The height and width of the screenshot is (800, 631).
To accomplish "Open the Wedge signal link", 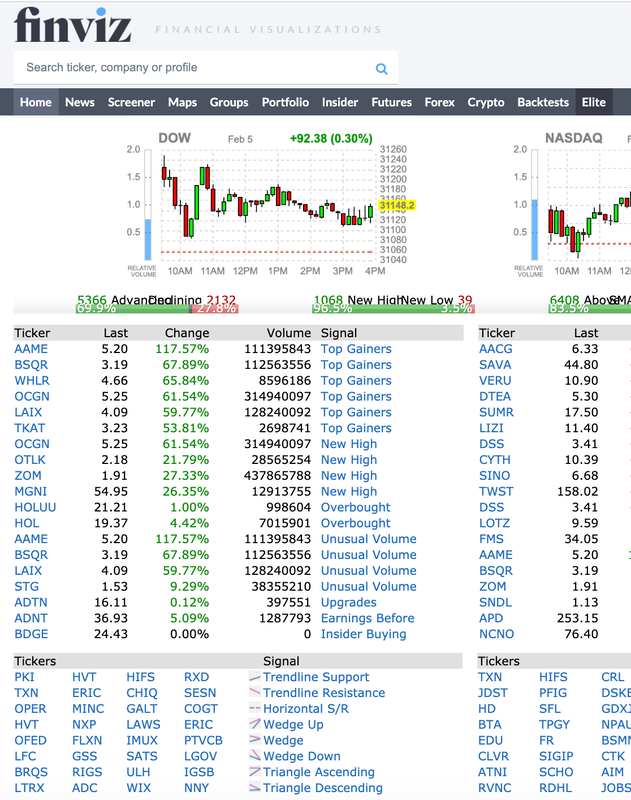I will (x=283, y=740).
